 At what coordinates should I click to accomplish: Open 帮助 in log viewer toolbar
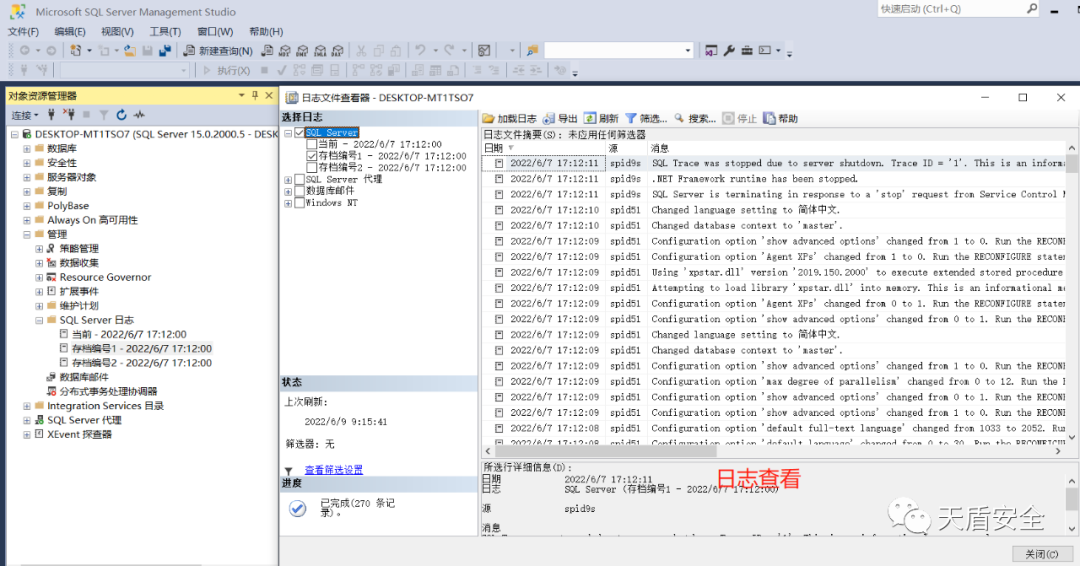[x=780, y=119]
